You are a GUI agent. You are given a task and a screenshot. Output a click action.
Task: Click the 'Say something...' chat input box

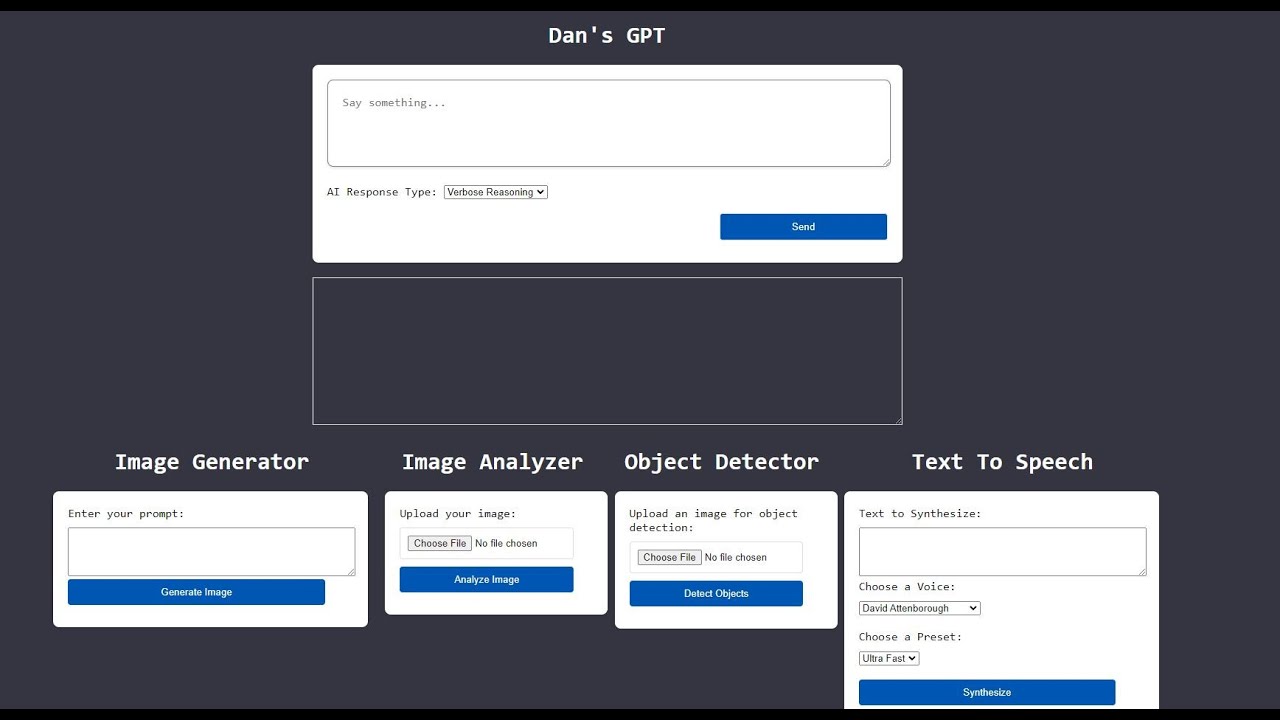click(608, 123)
